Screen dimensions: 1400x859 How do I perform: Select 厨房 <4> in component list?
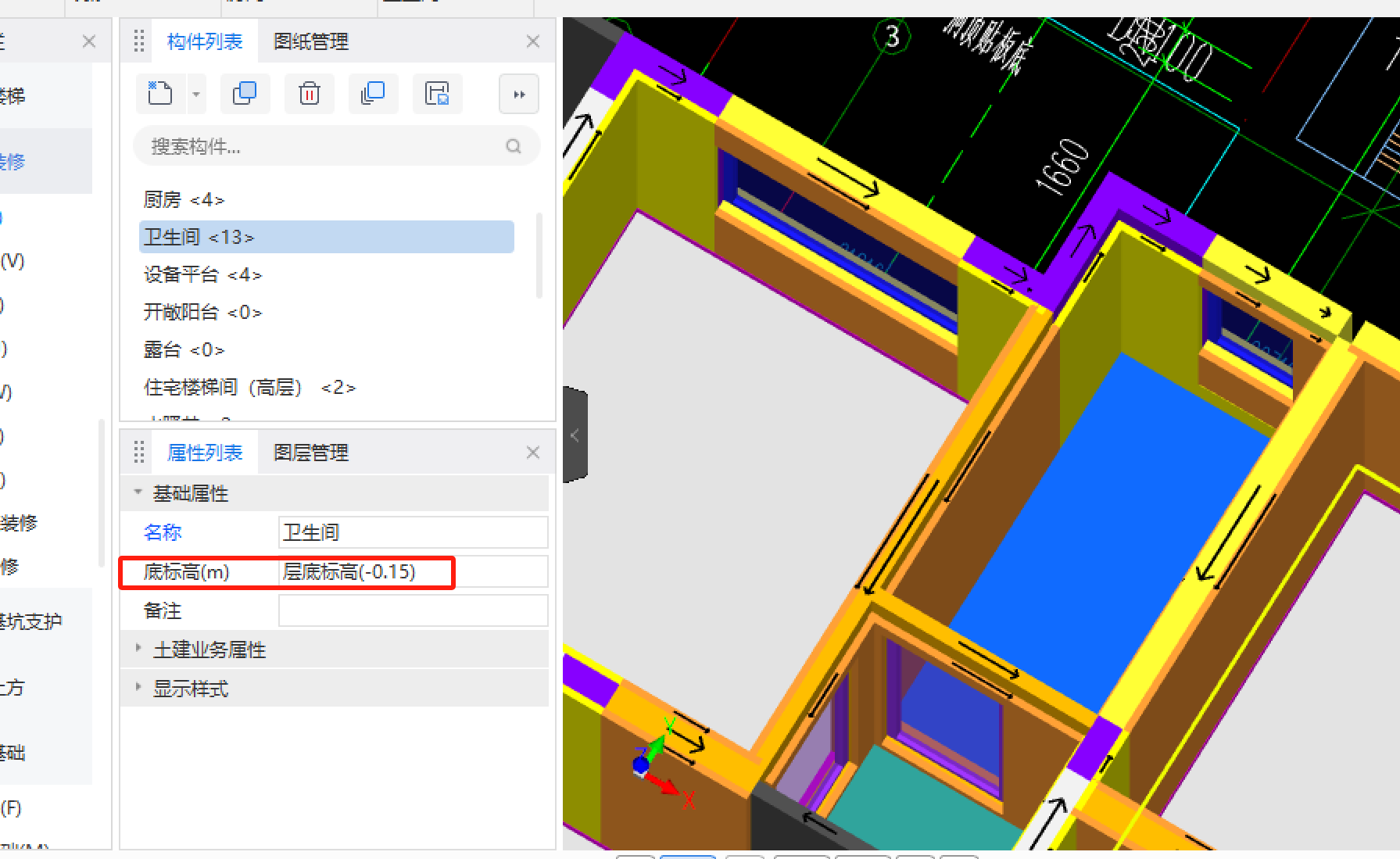coord(327,199)
